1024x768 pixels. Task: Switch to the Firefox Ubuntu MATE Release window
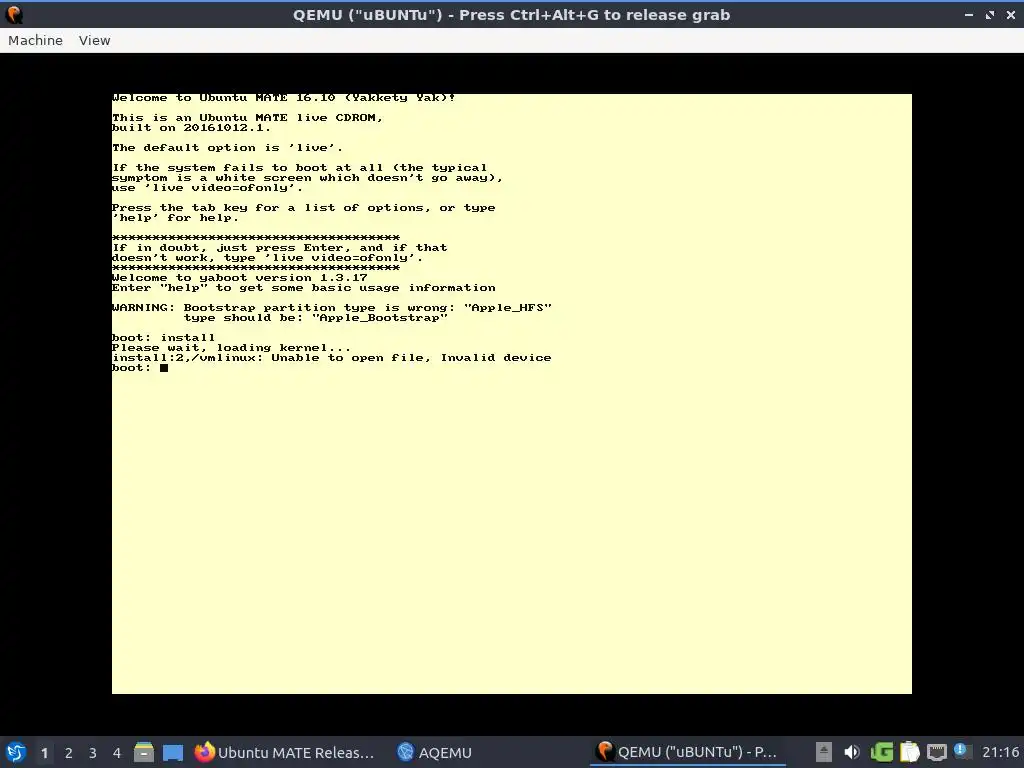click(285, 752)
